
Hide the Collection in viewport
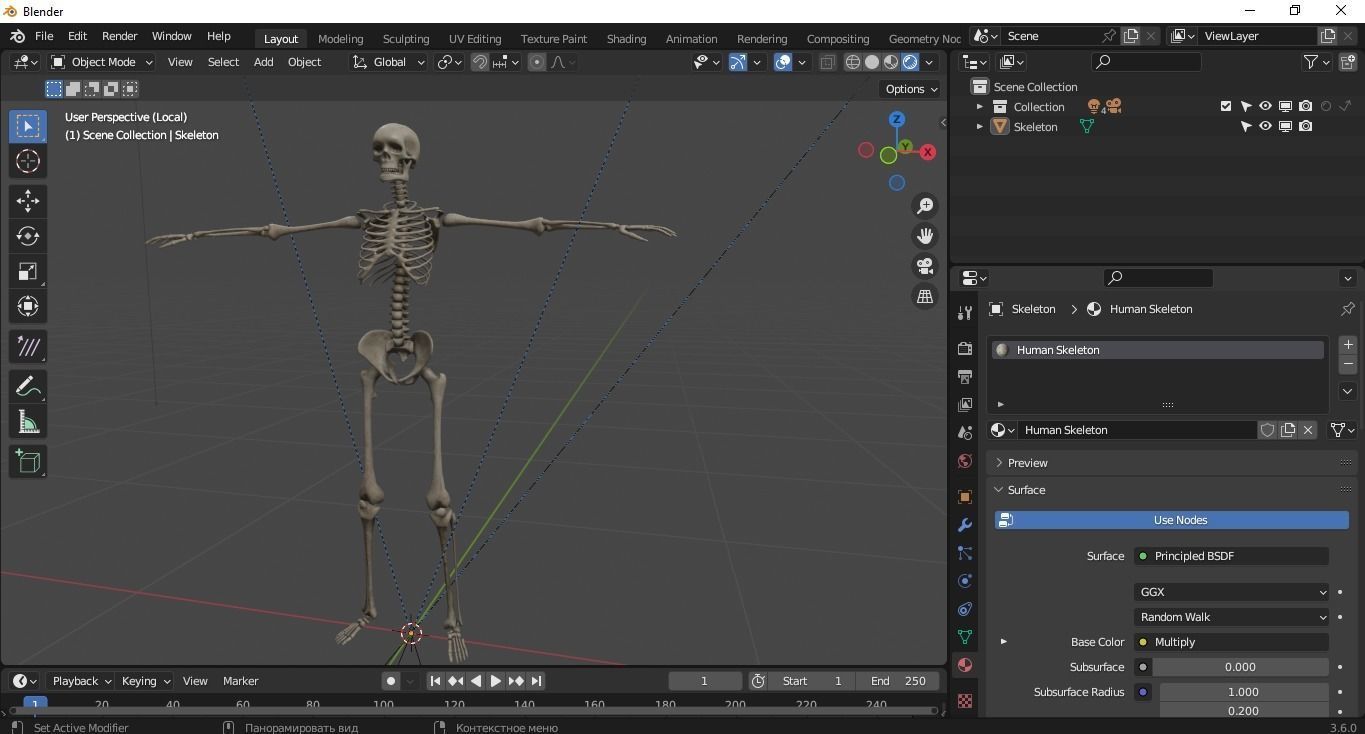click(1265, 106)
